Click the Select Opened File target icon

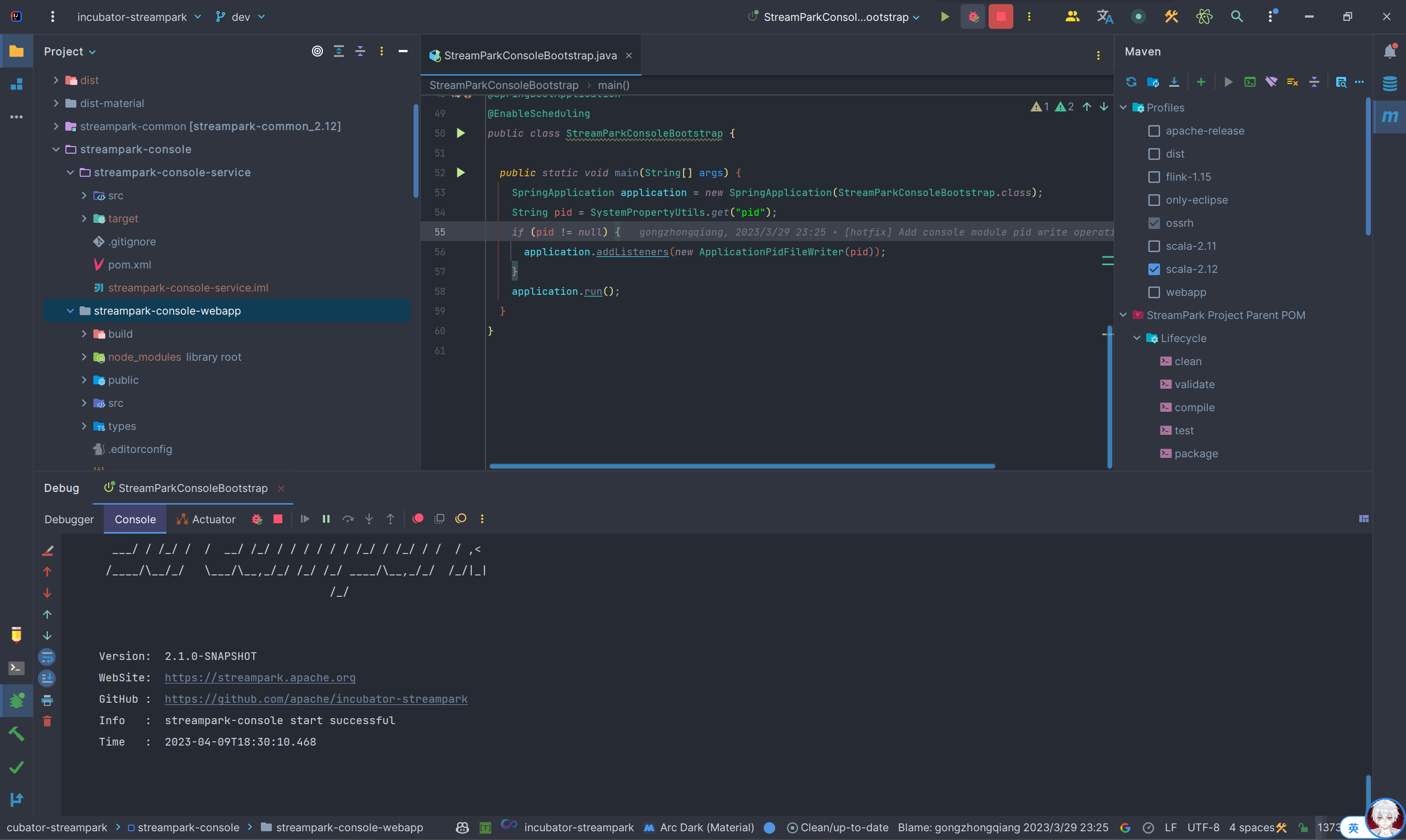point(317,52)
